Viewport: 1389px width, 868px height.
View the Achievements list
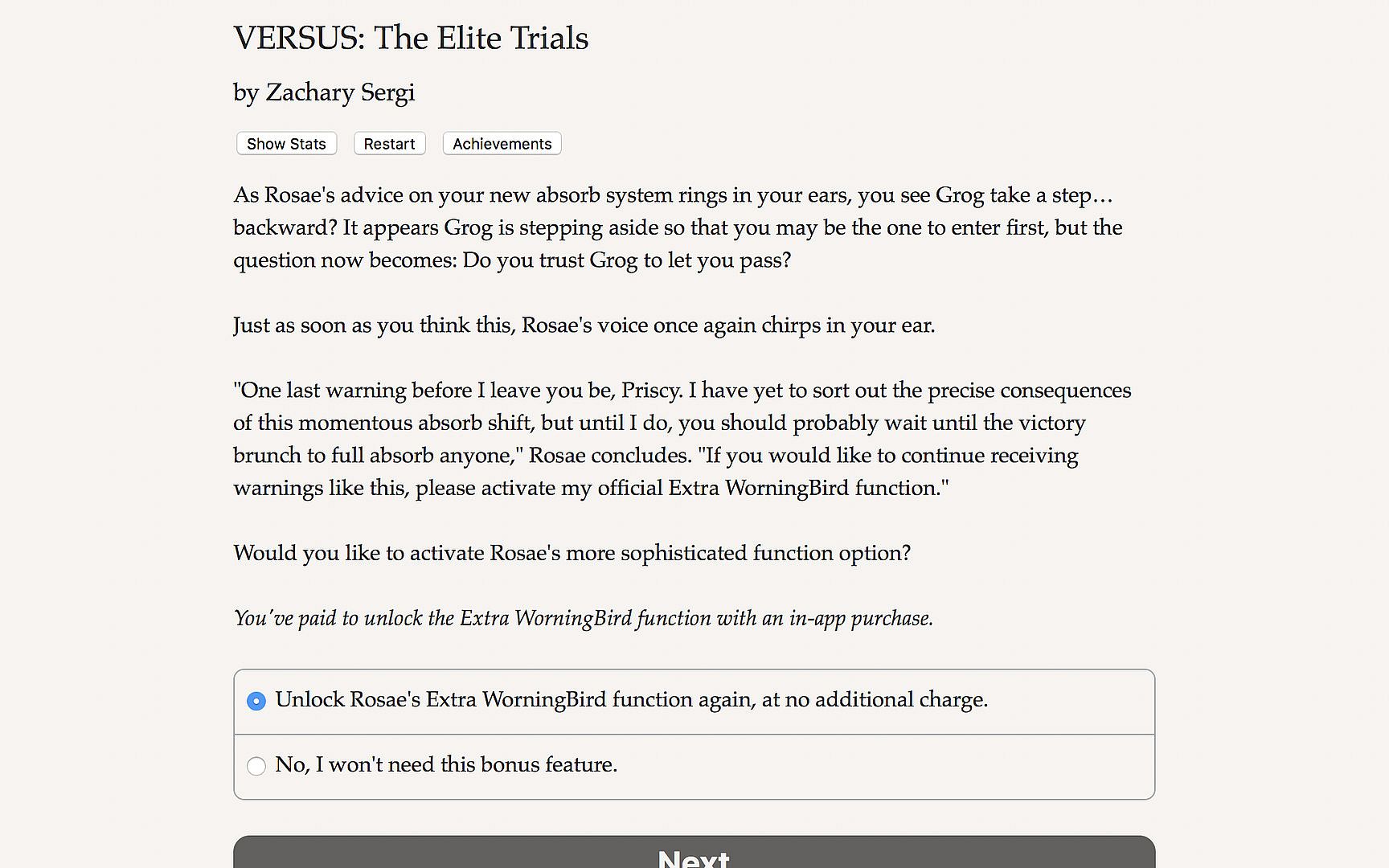(502, 144)
